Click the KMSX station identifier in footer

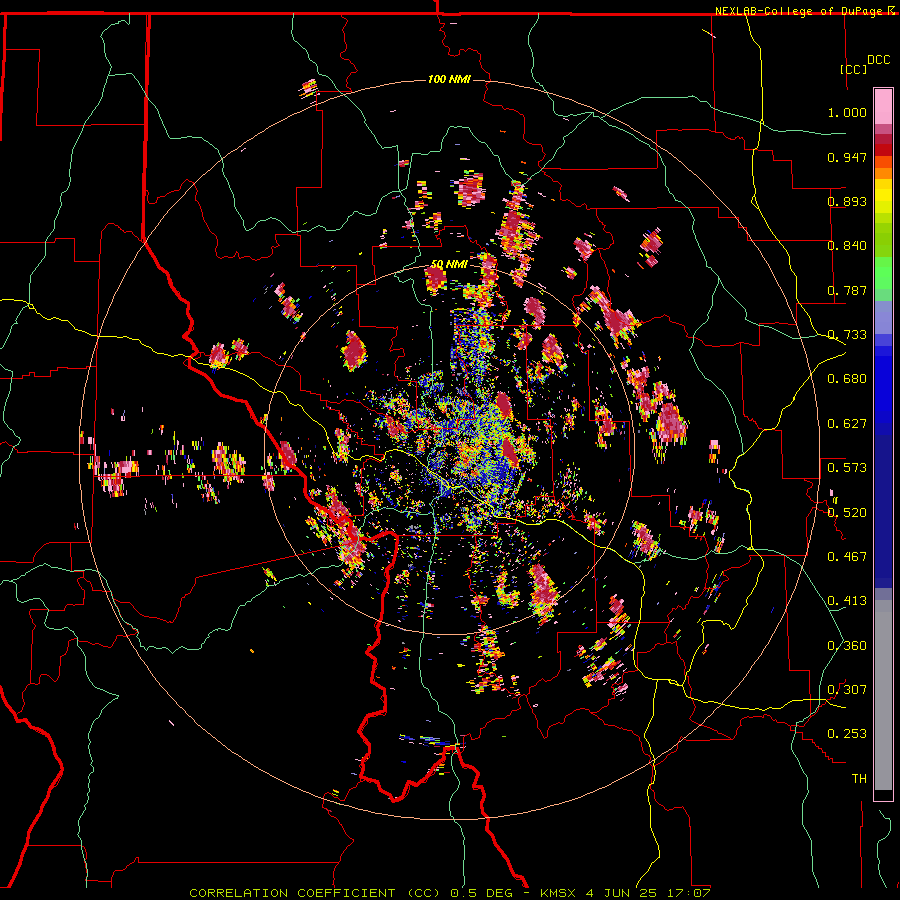(558, 893)
